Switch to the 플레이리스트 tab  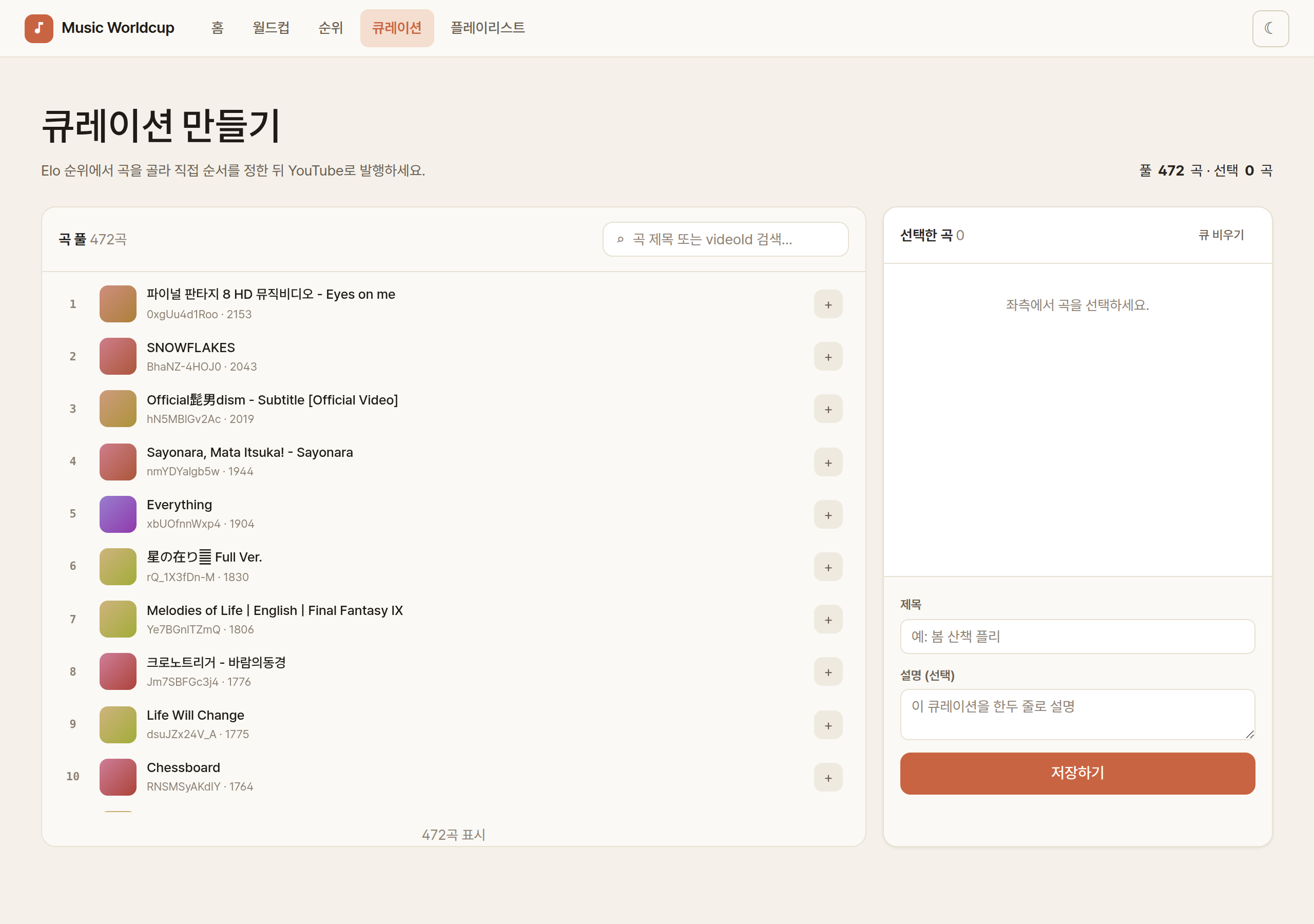pyautogui.click(x=488, y=28)
